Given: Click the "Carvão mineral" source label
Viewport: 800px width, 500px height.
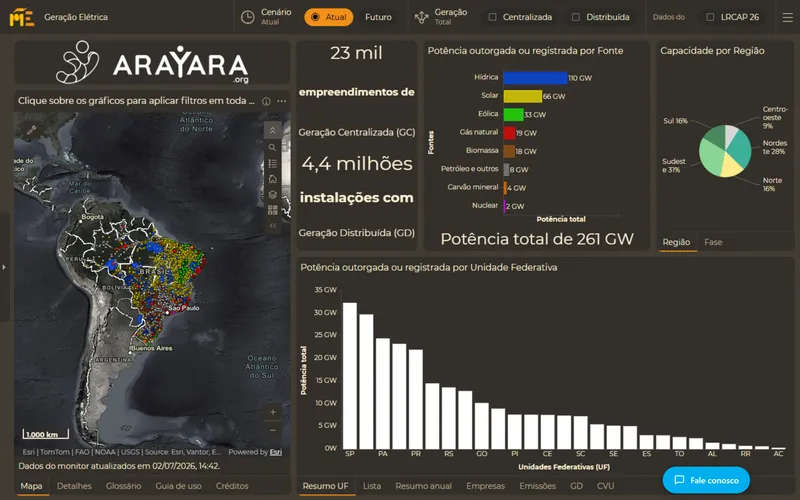Looking at the screenshot, I should coord(472,187).
